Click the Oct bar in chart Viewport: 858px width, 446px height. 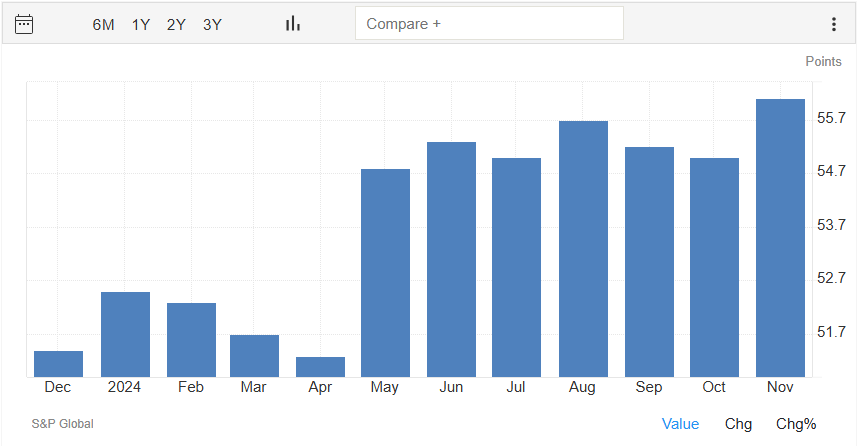pos(714,268)
